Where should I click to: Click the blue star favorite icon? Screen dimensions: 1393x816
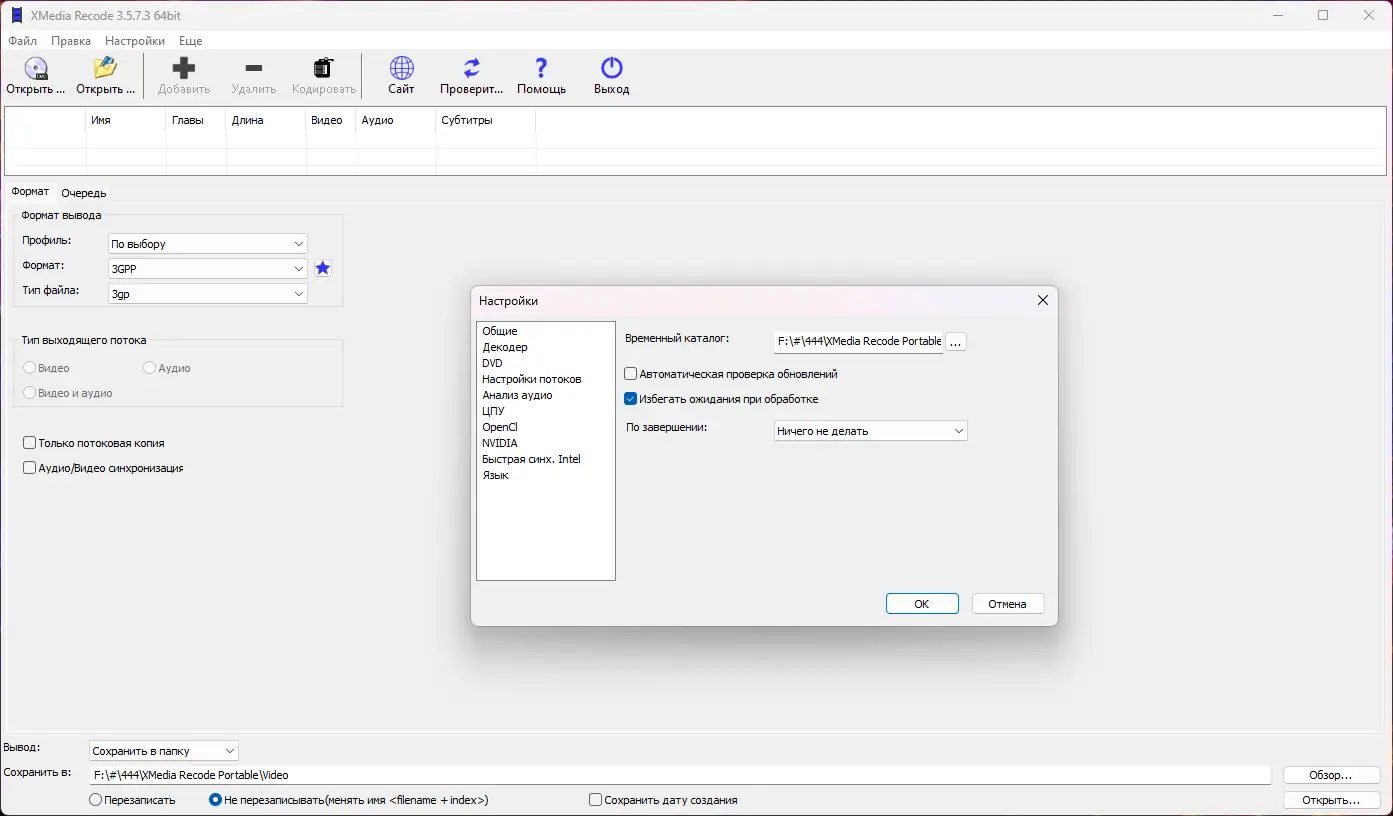coord(322,268)
